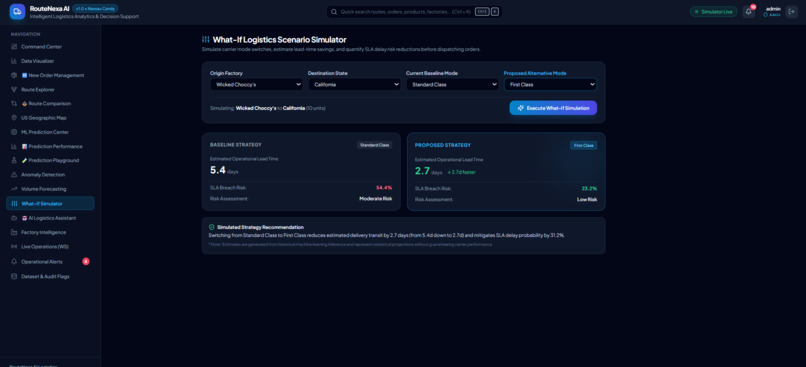This screenshot has width=806, height=367.
Task: Open Prediction Performance page
Action: click(x=50, y=146)
